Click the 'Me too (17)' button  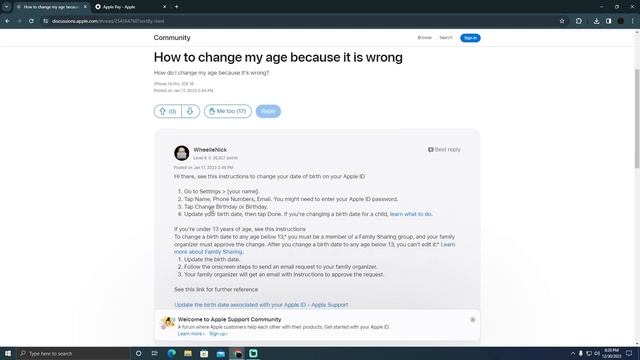[x=228, y=111]
